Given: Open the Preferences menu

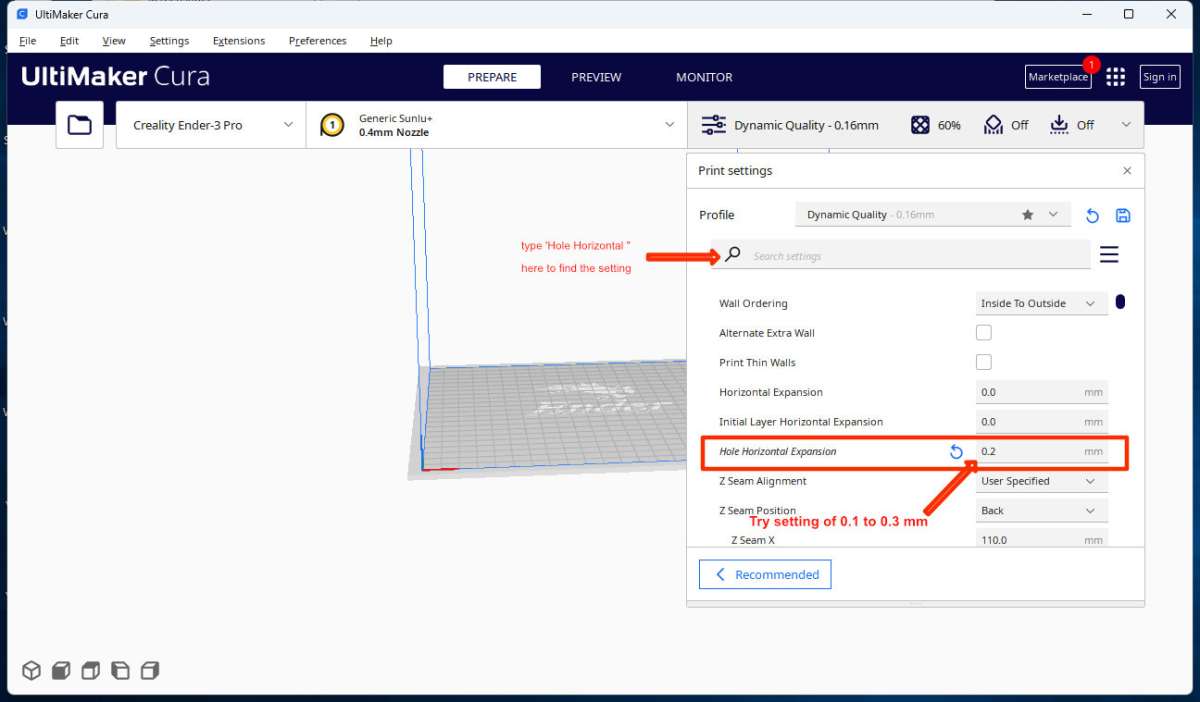Looking at the screenshot, I should pos(317,41).
